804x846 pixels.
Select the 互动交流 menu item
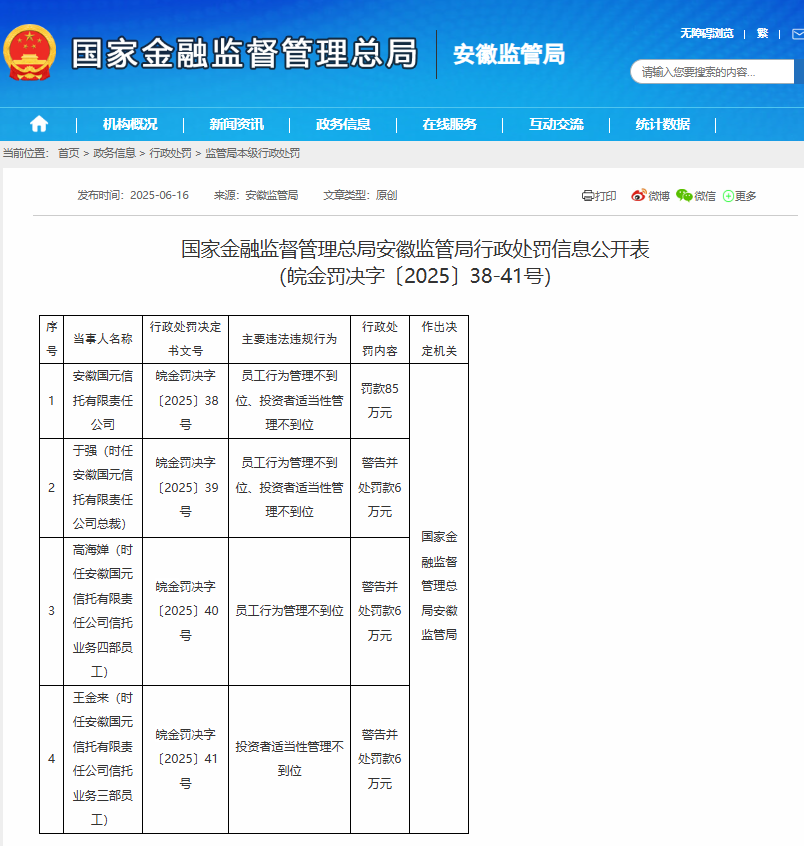(556, 124)
